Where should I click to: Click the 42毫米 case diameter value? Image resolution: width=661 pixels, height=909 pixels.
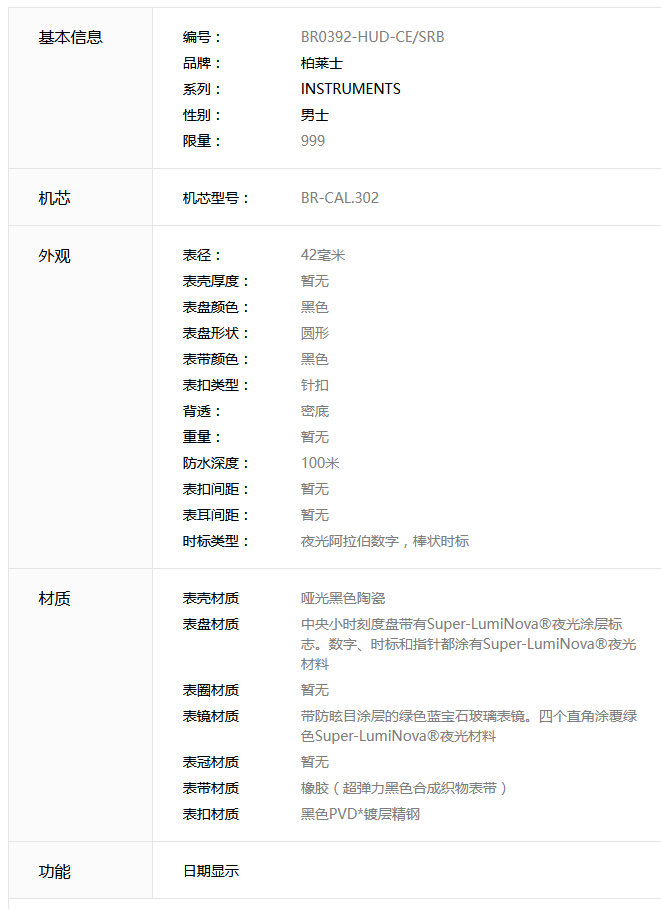[322, 255]
